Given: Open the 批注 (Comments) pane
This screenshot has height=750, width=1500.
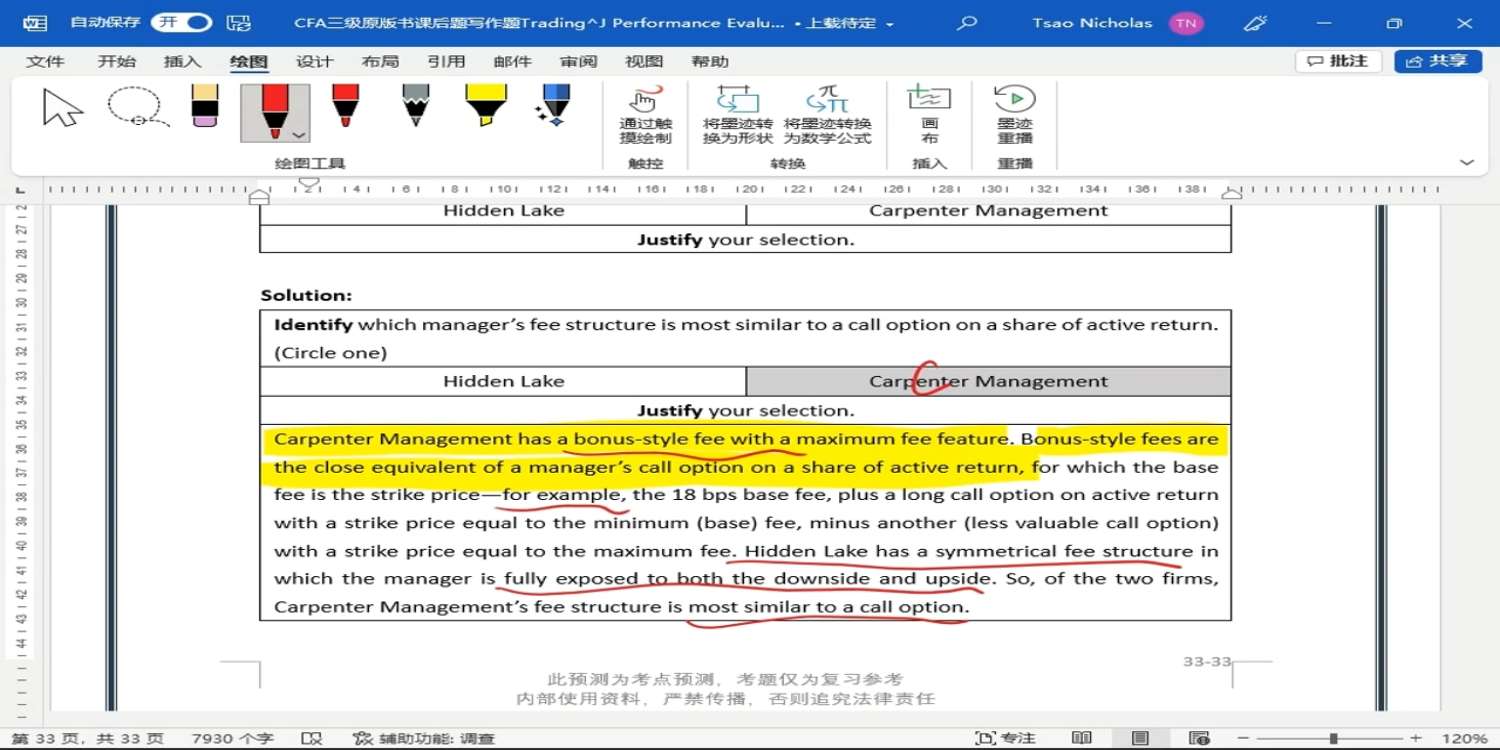Looking at the screenshot, I should pos(1338,62).
